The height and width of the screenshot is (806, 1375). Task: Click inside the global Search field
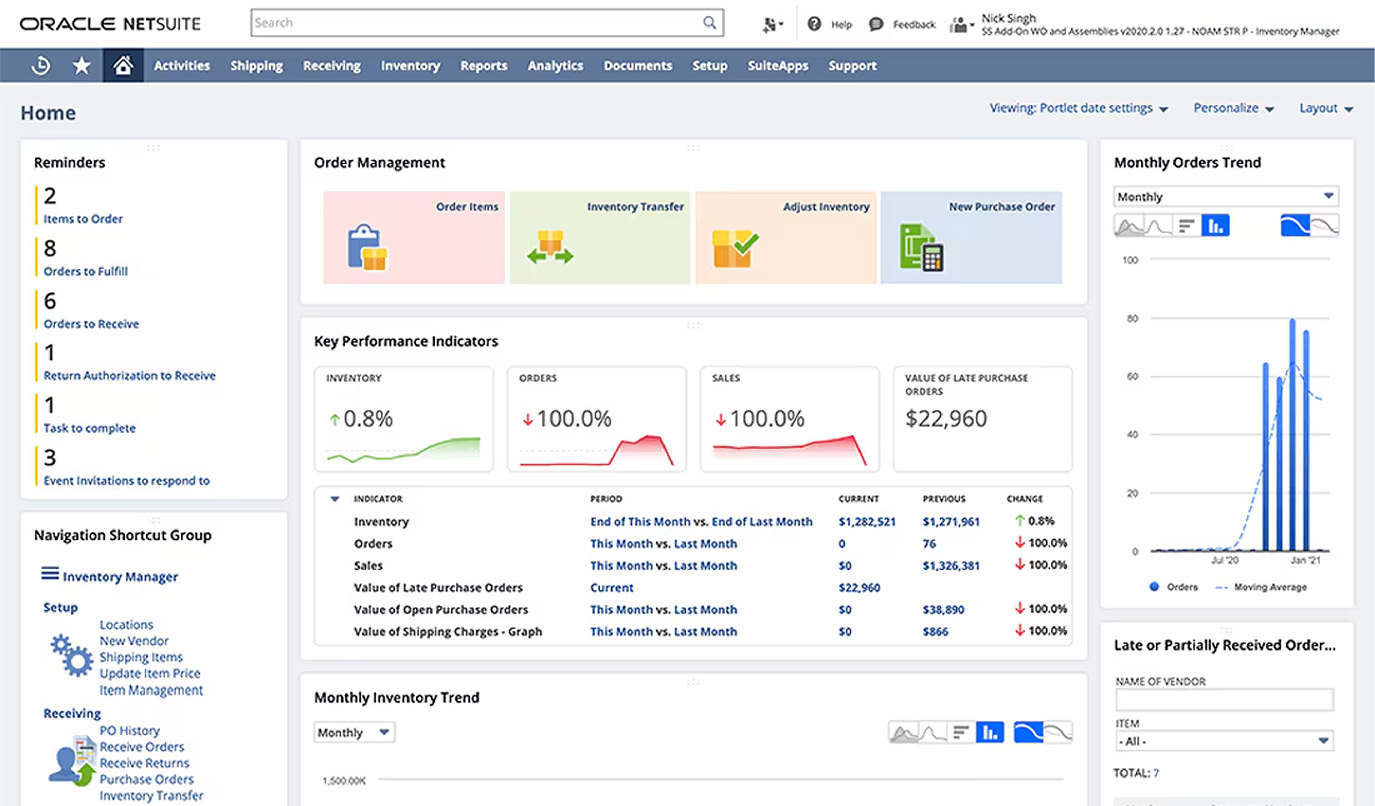480,22
